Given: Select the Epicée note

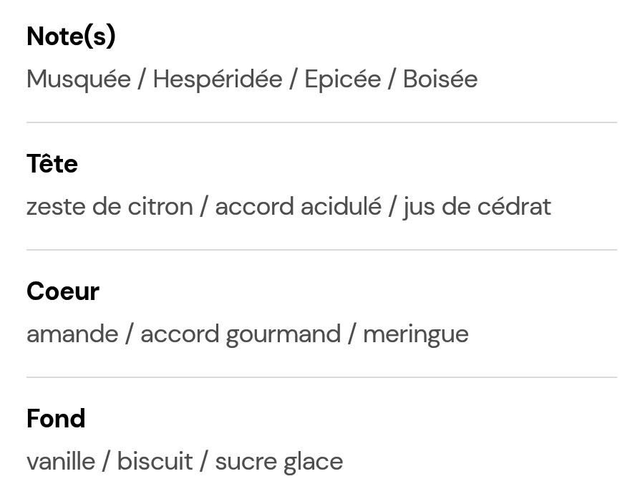Looking at the screenshot, I should tap(342, 80).
